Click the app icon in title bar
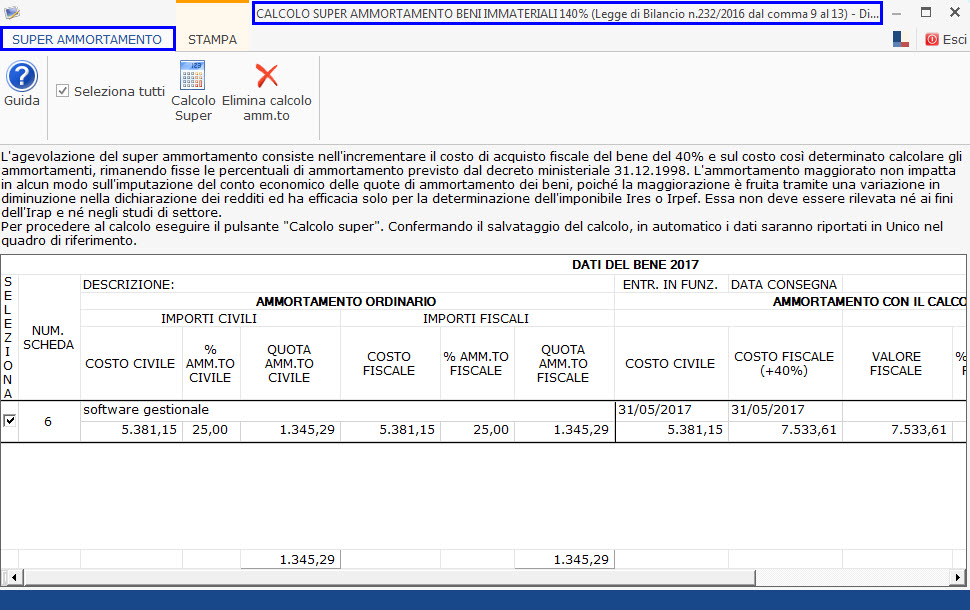The image size is (970, 610). click(12, 13)
